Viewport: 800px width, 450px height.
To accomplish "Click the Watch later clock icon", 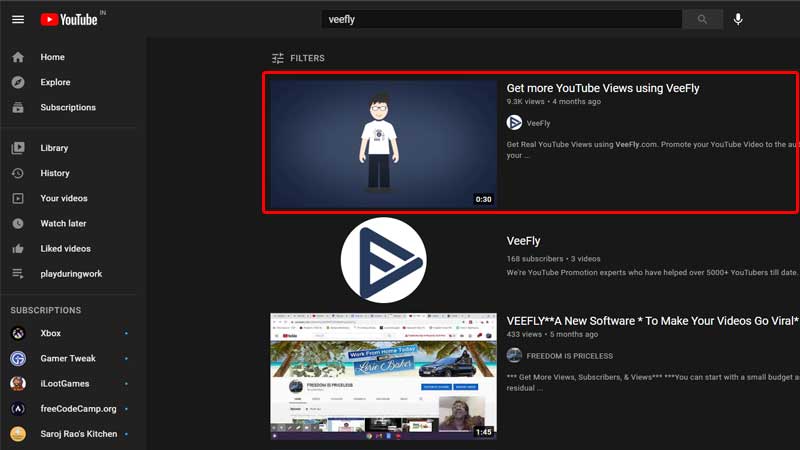I will pos(18,223).
